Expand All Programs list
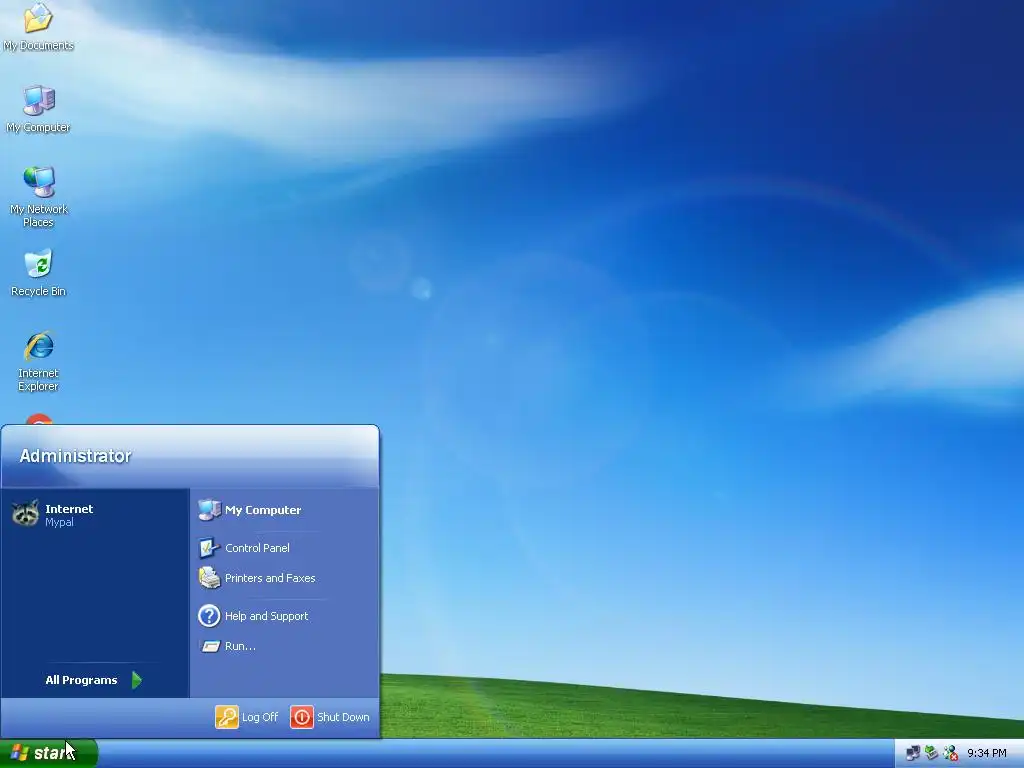This screenshot has width=1024, height=768. [94, 680]
